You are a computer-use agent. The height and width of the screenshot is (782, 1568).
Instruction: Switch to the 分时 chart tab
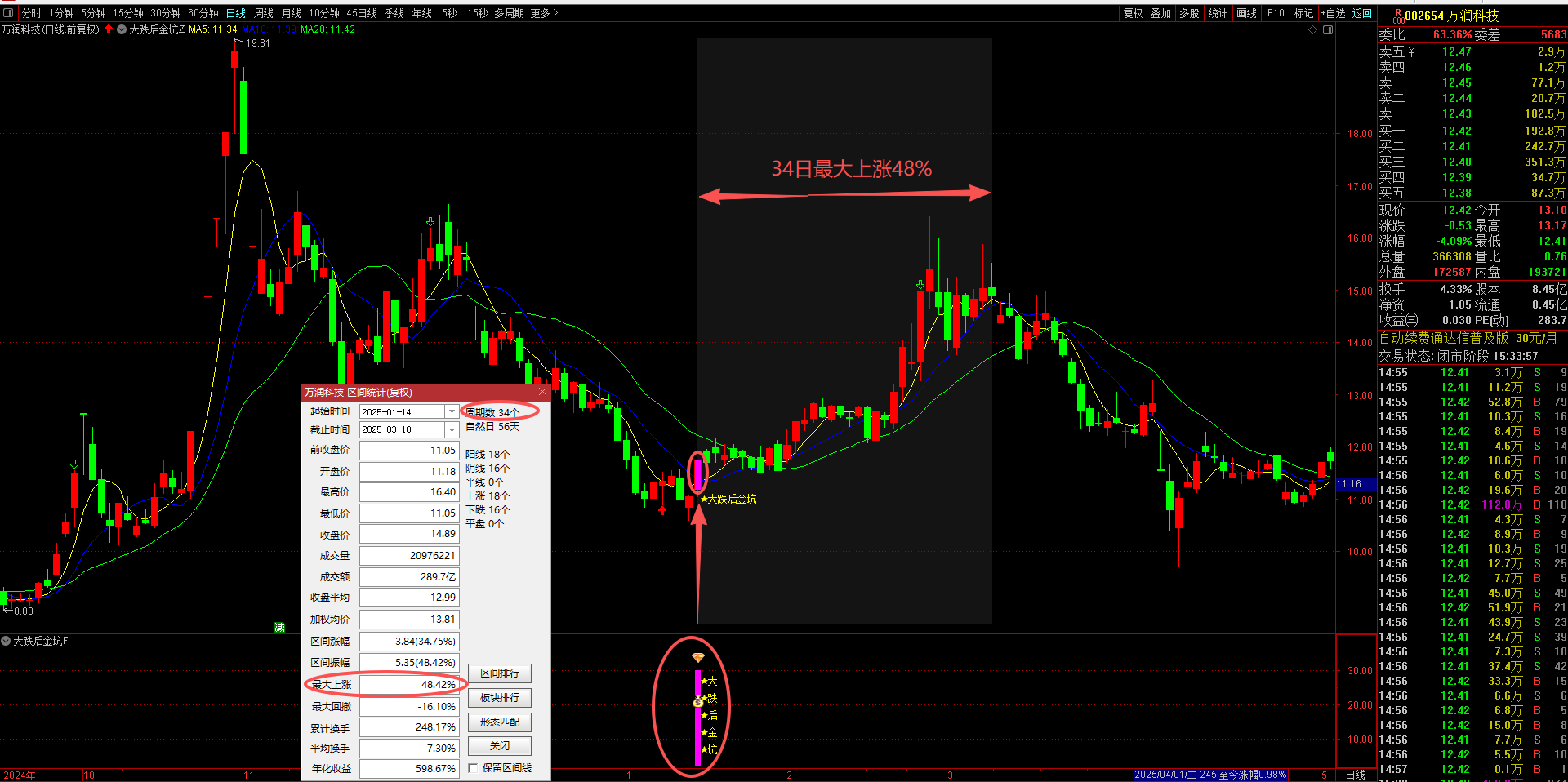coord(31,13)
